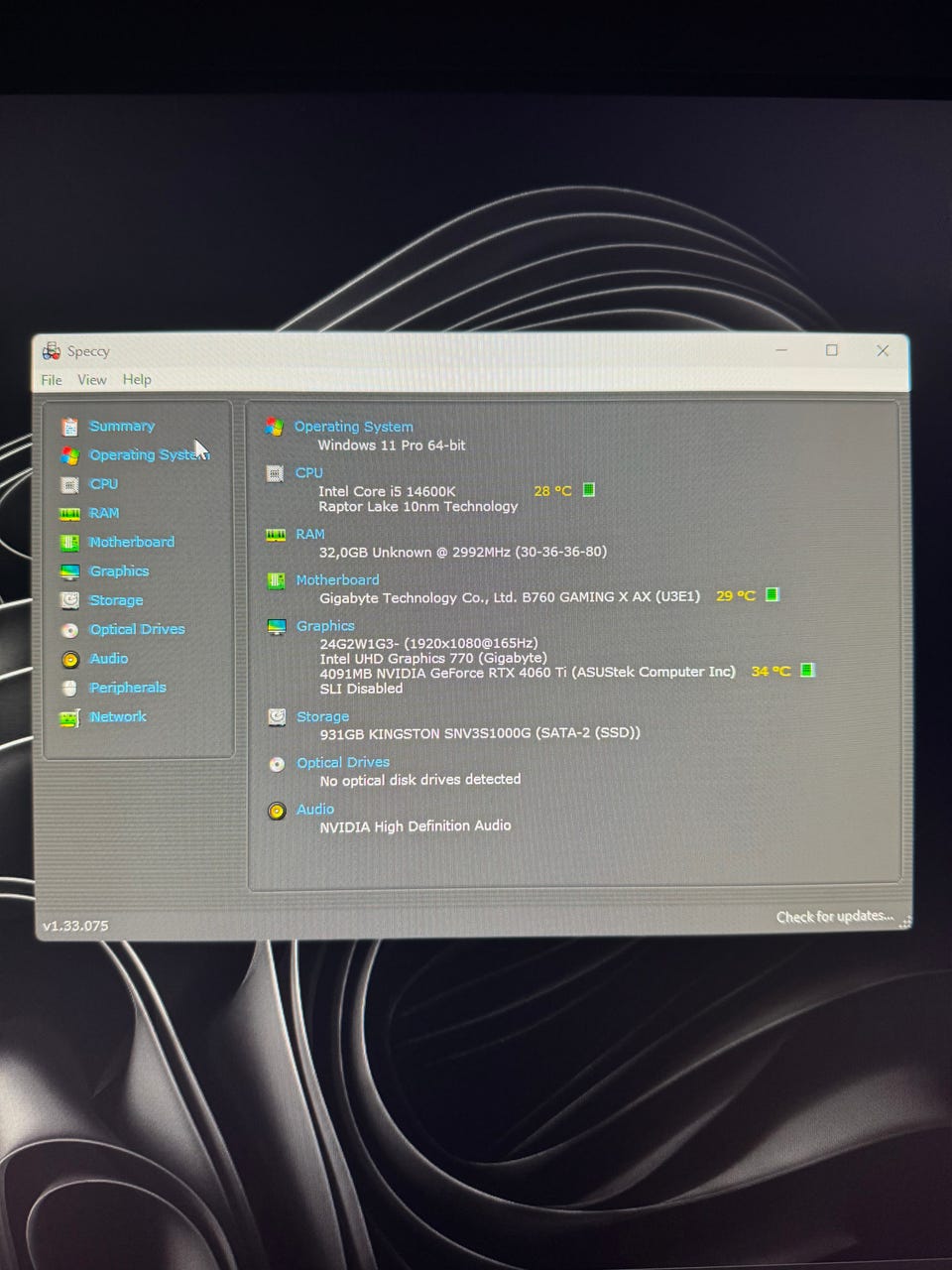Click the 28 °C CPU temperature value
The height and width of the screenshot is (1270, 952).
click(552, 491)
